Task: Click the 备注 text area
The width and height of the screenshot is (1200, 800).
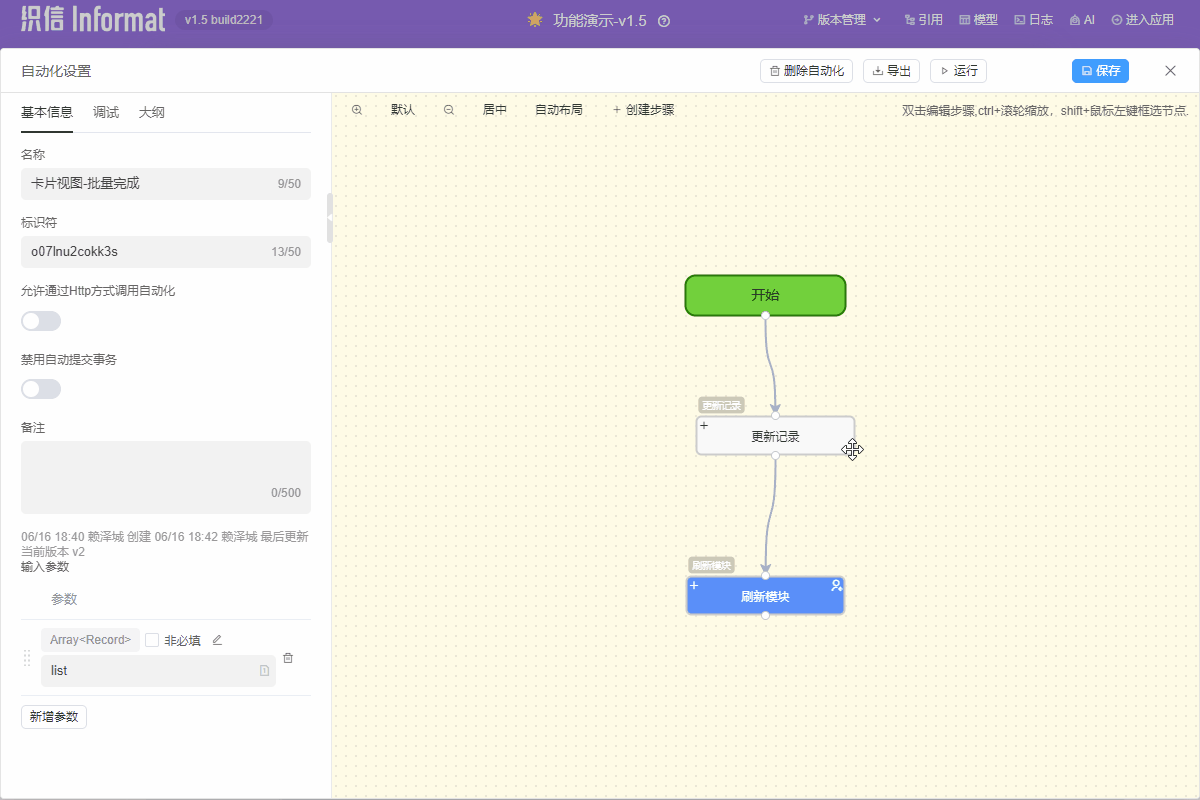Action: tap(166, 477)
